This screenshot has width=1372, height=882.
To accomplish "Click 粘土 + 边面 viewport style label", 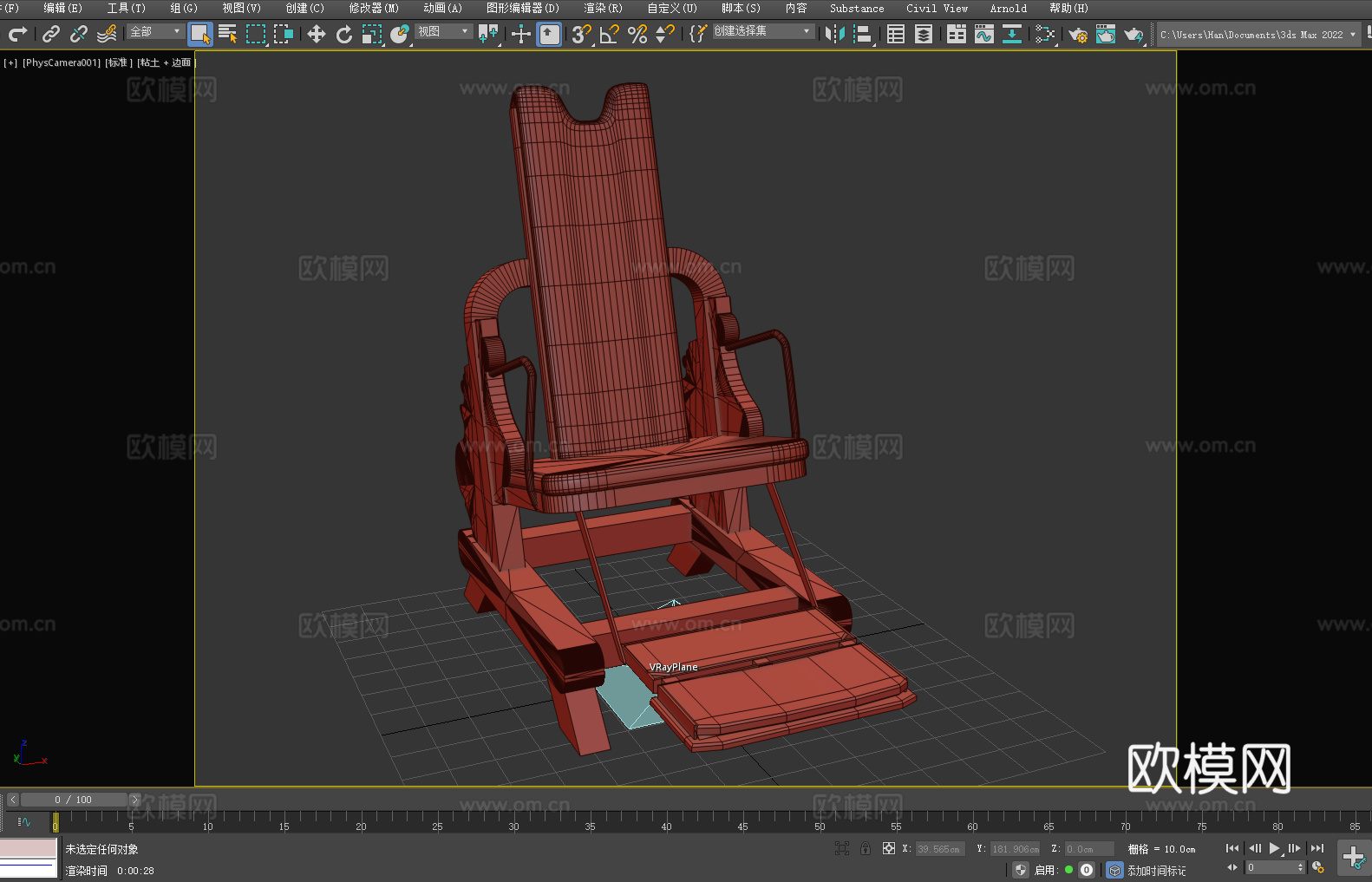I will point(166,62).
